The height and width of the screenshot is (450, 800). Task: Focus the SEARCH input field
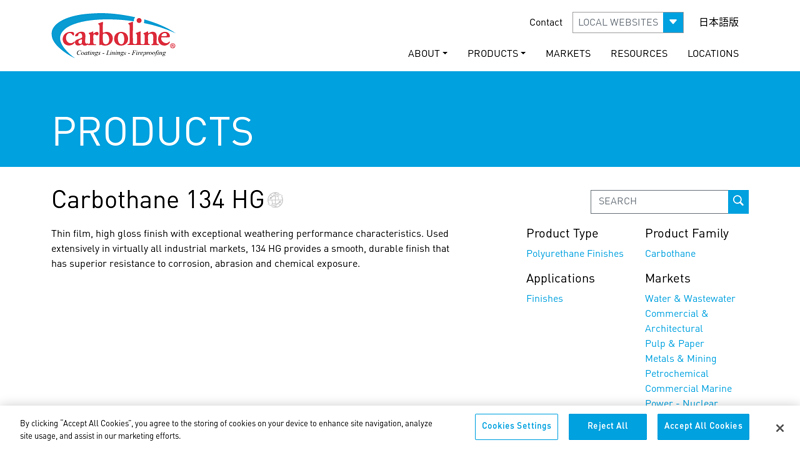pos(659,202)
